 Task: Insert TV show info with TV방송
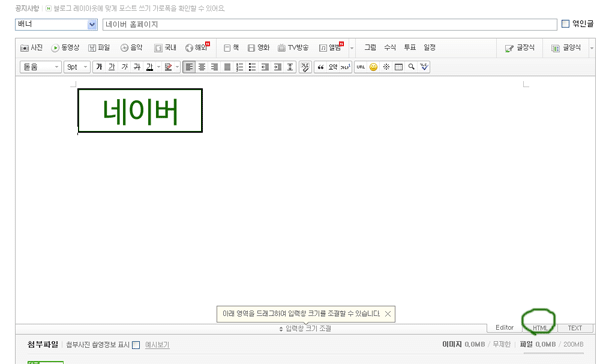(x=293, y=48)
